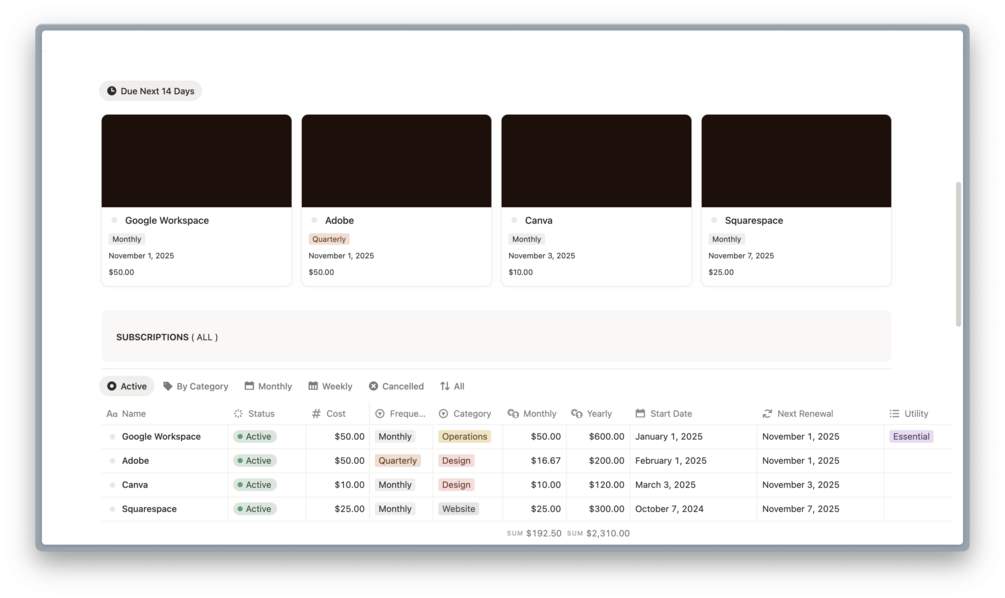Click start date October 7, 2024
1005x598 pixels.
(x=669, y=509)
